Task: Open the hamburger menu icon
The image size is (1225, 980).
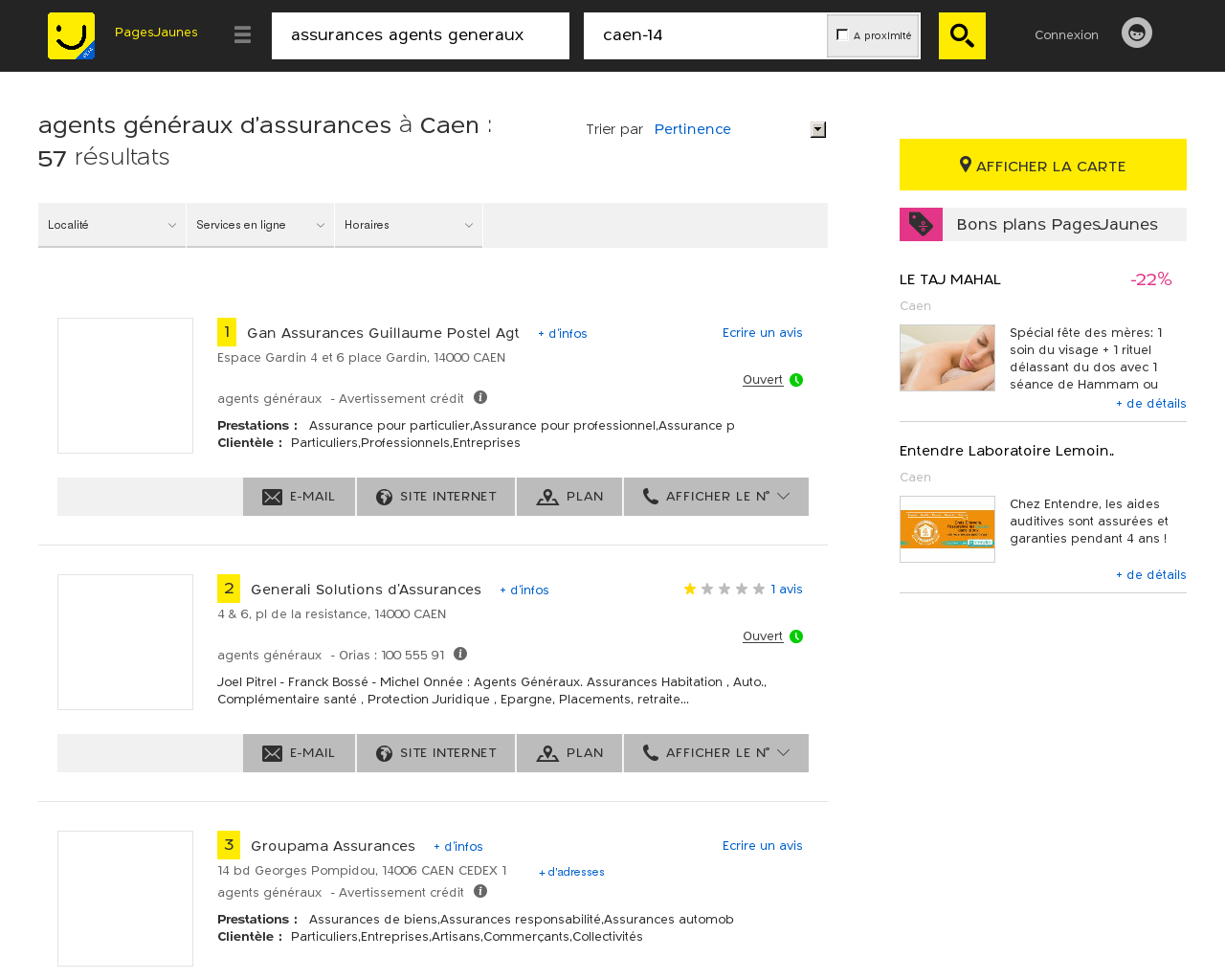Action: coord(242,34)
